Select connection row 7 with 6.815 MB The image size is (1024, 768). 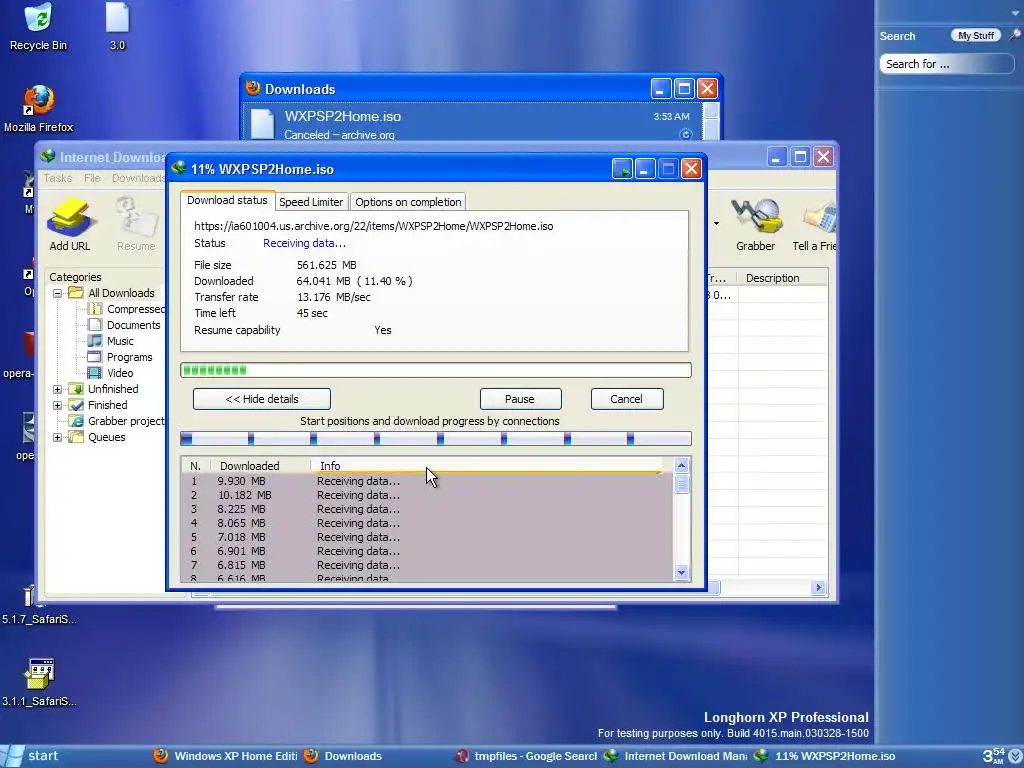[x=428, y=566]
